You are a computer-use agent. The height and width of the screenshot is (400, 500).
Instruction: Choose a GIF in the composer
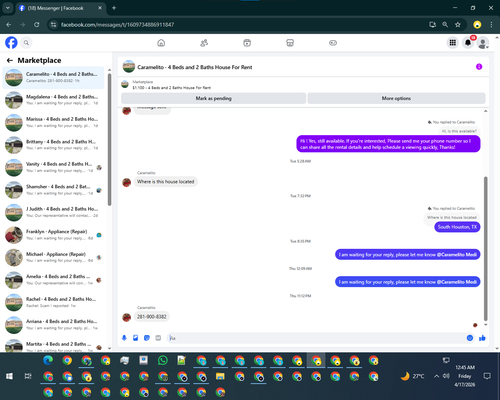pyautogui.click(x=158, y=338)
